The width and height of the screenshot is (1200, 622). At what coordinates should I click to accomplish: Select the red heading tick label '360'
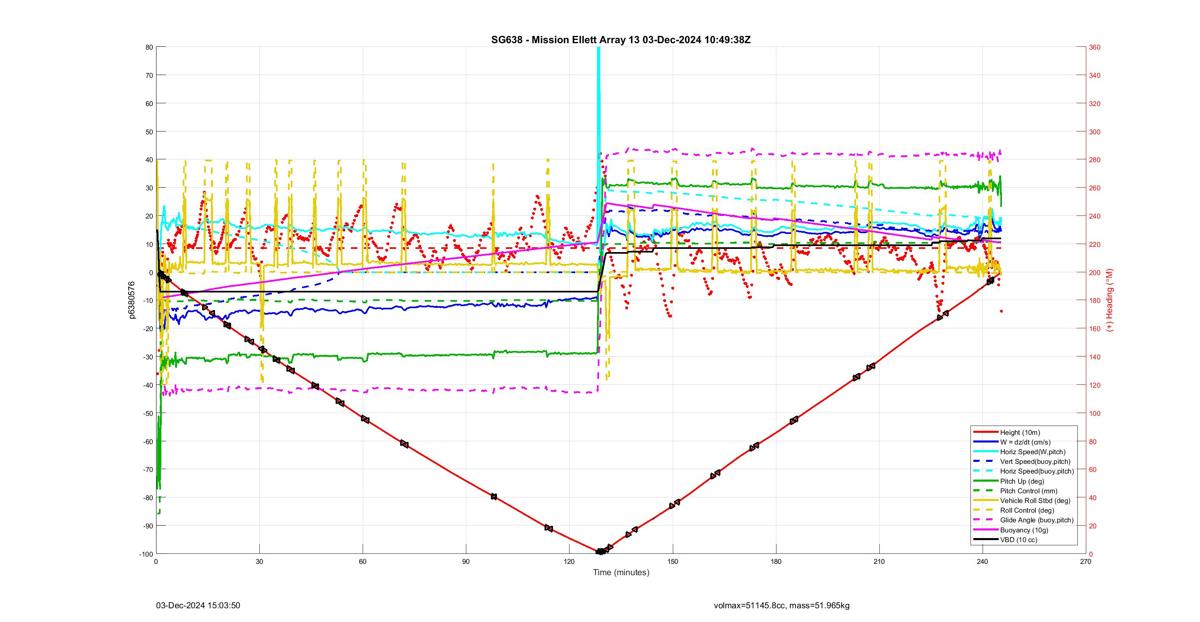(1095, 47)
